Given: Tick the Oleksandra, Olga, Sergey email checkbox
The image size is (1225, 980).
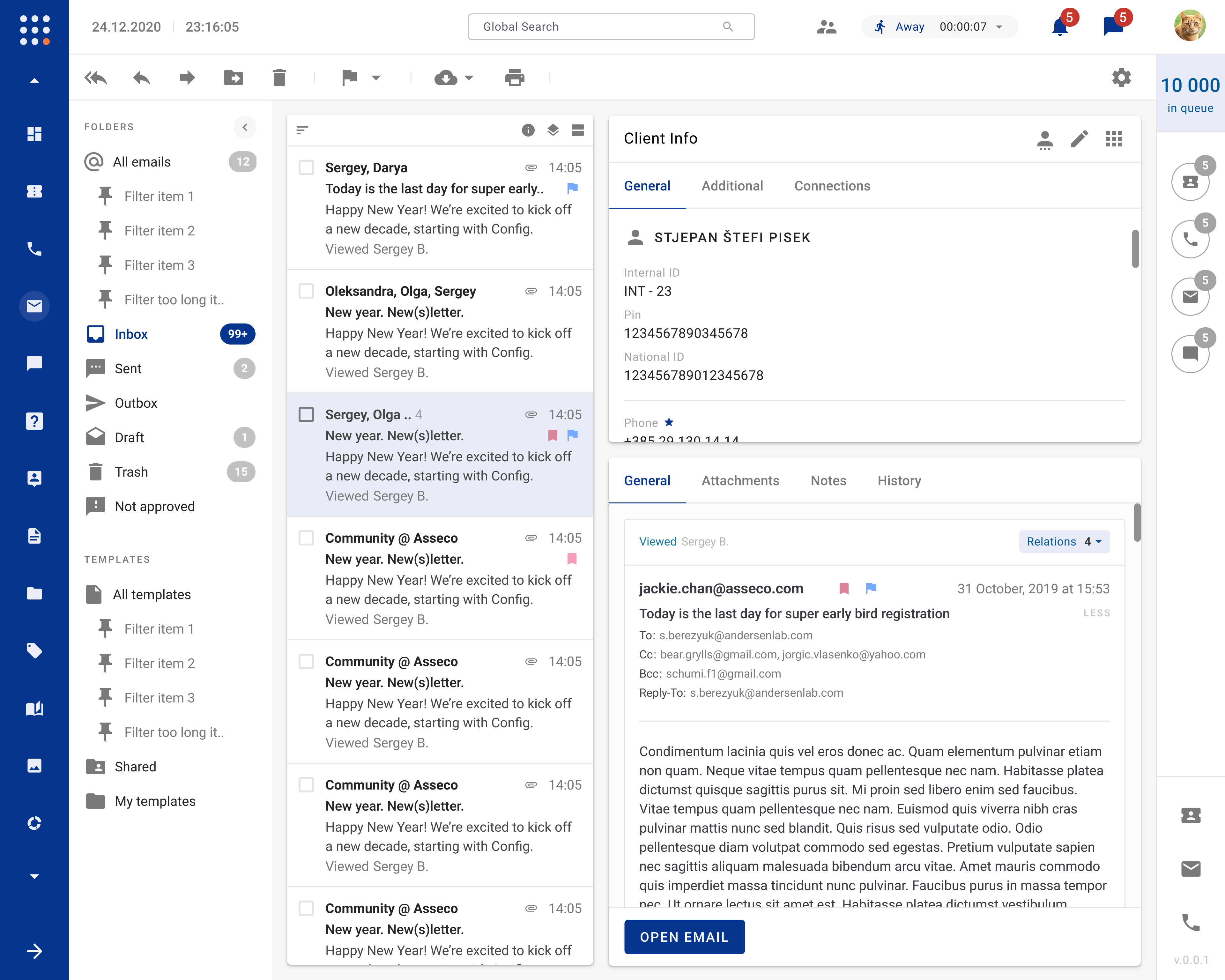Looking at the screenshot, I should click(x=306, y=291).
